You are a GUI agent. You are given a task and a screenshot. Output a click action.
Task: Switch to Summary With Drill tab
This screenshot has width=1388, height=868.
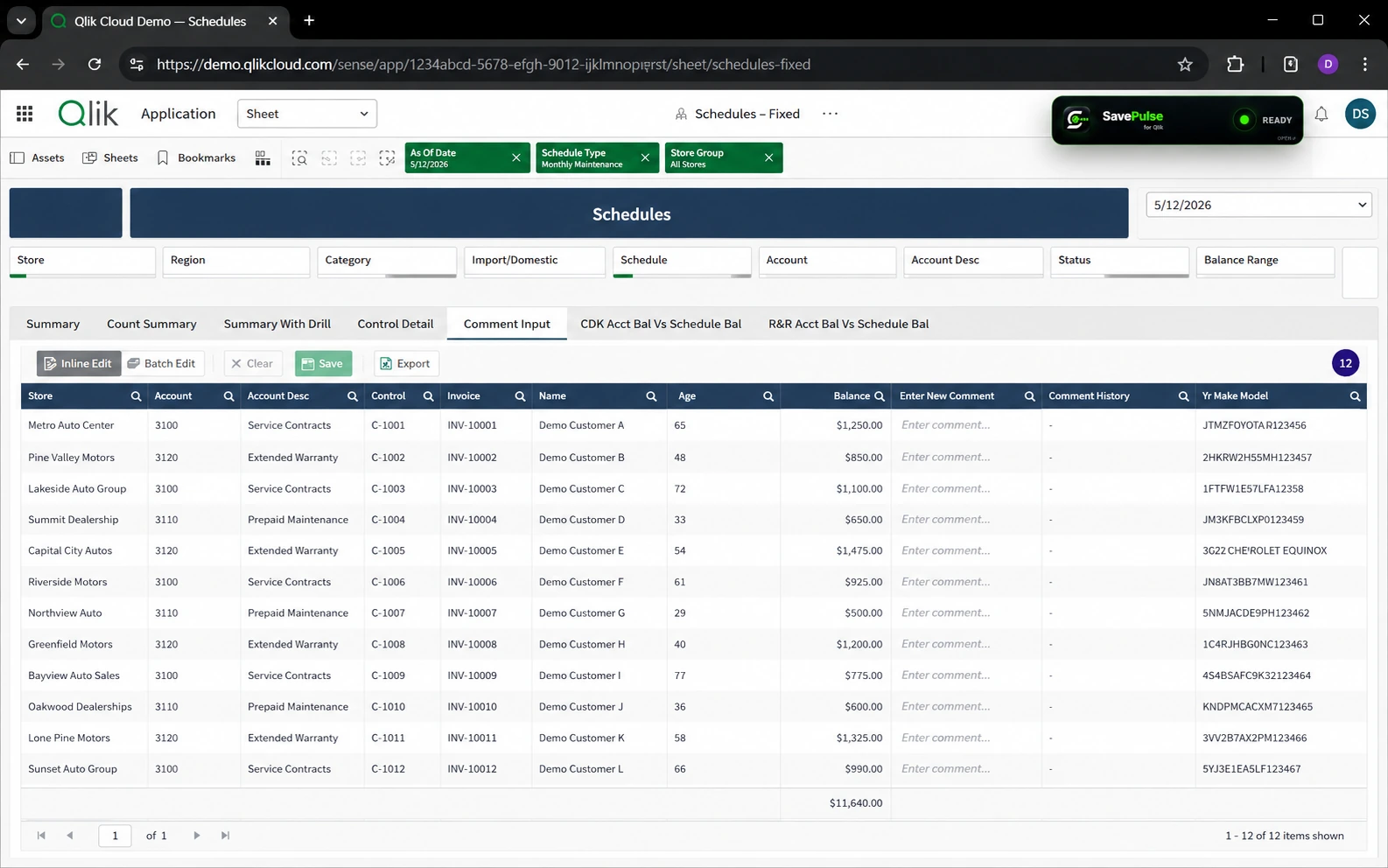(x=277, y=325)
